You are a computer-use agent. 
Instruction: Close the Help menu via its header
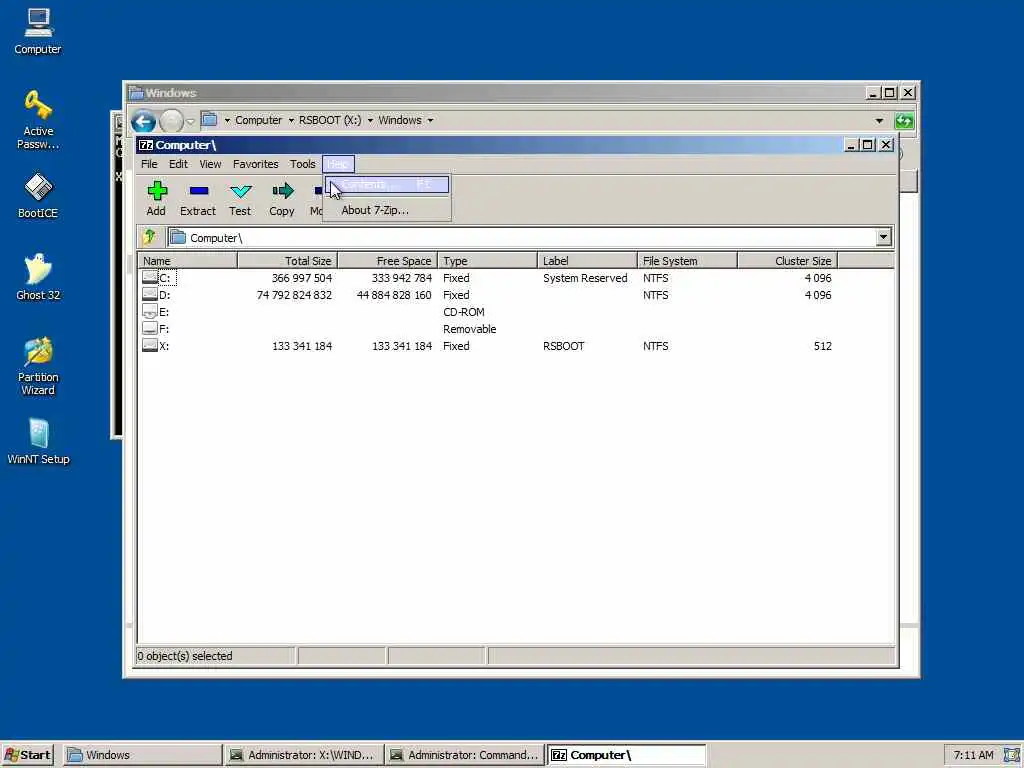338,164
